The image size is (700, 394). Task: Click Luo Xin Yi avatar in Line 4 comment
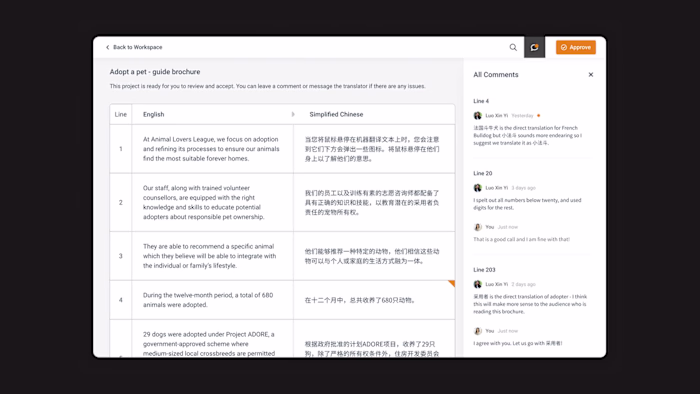click(477, 116)
